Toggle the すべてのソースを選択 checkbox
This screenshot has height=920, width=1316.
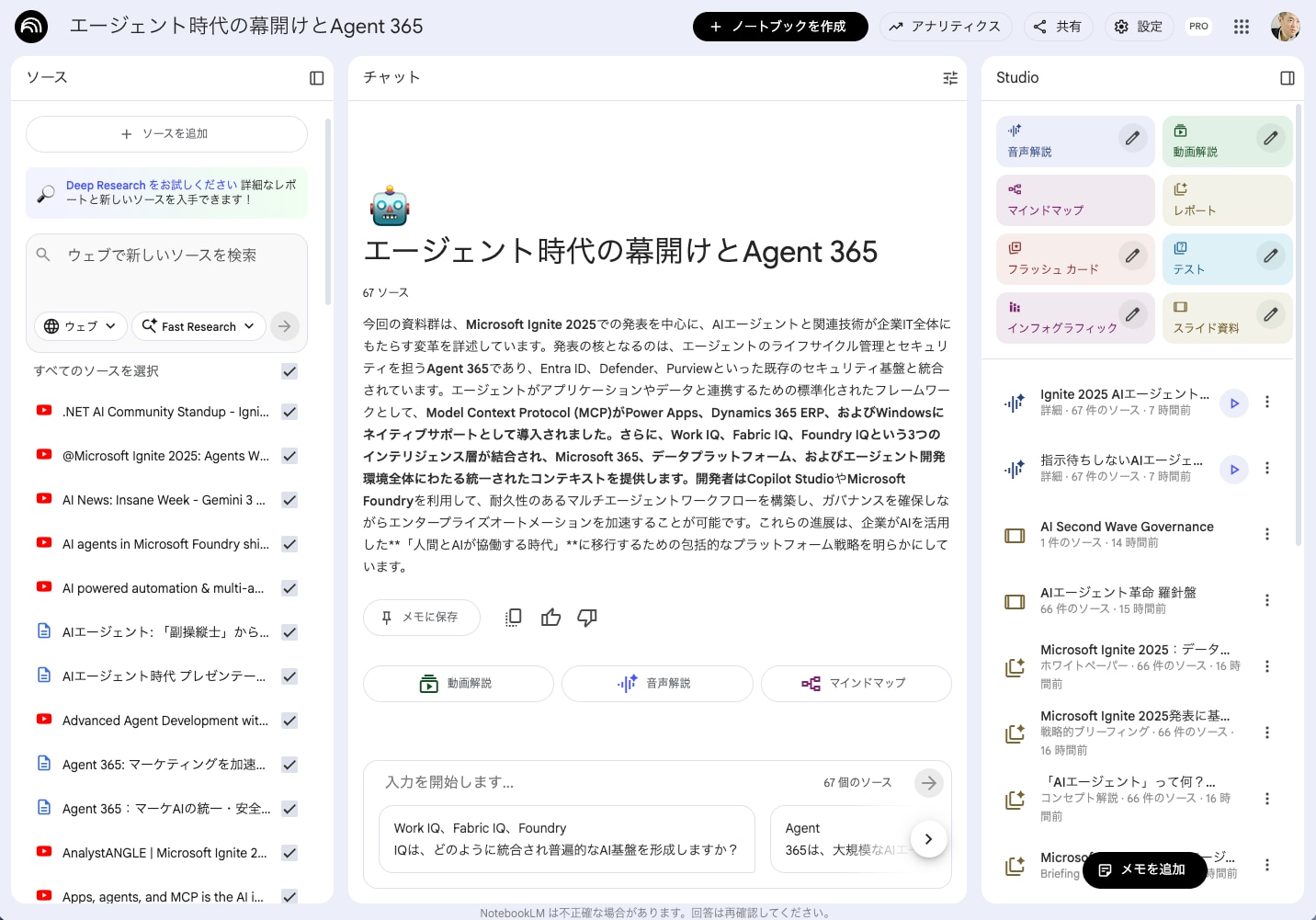point(289,371)
